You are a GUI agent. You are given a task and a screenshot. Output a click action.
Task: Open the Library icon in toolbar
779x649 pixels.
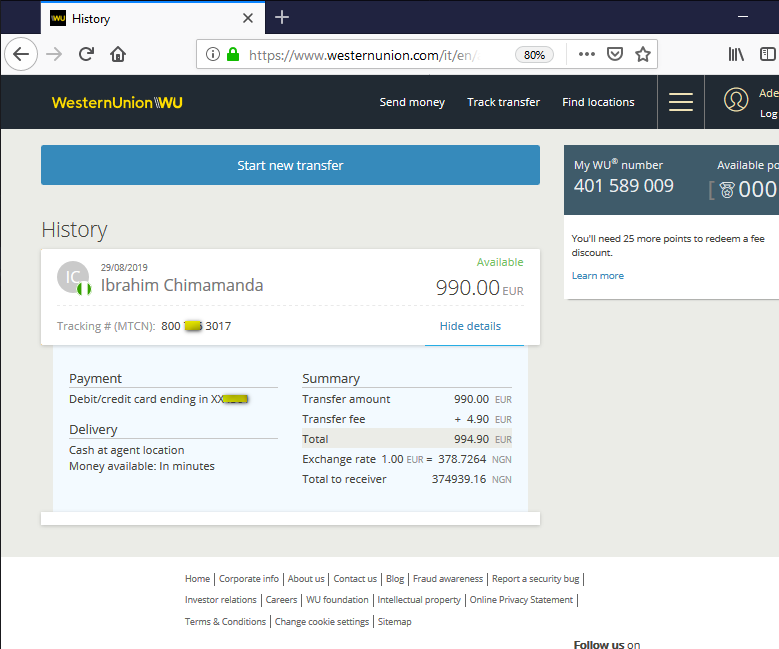pyautogui.click(x=736, y=54)
